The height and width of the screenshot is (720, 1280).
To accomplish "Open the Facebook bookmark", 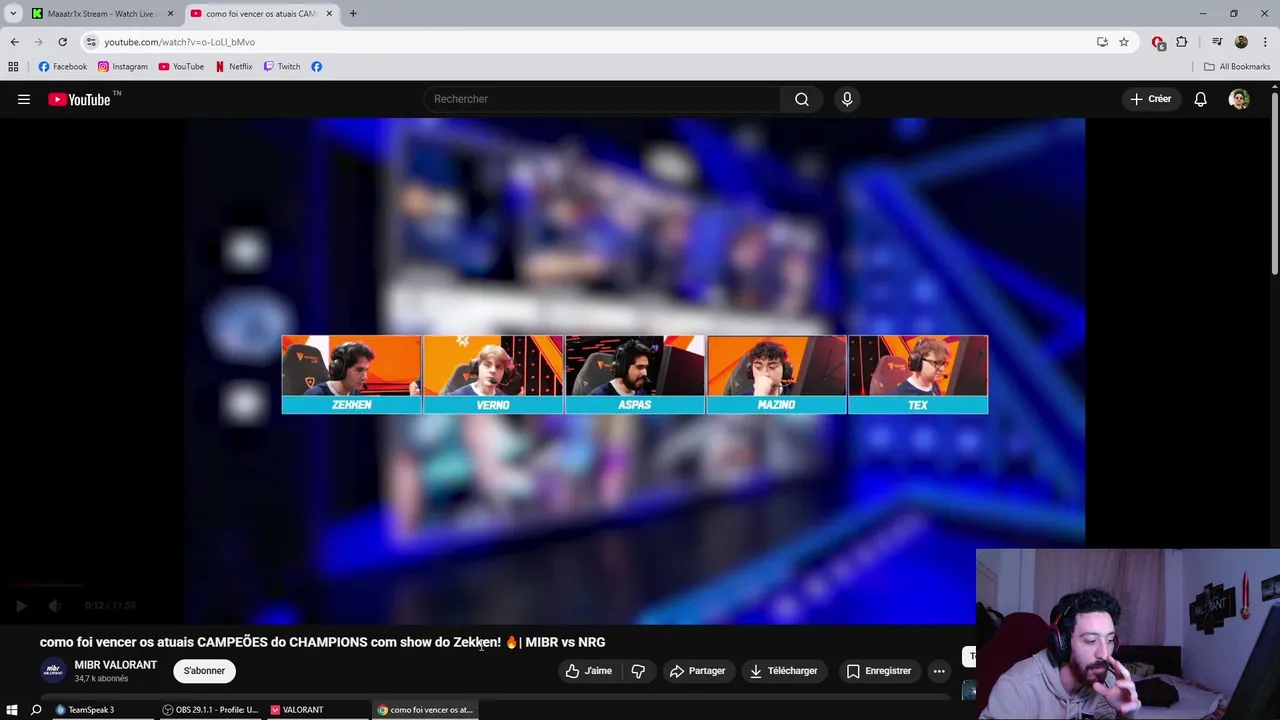I will coord(63,66).
